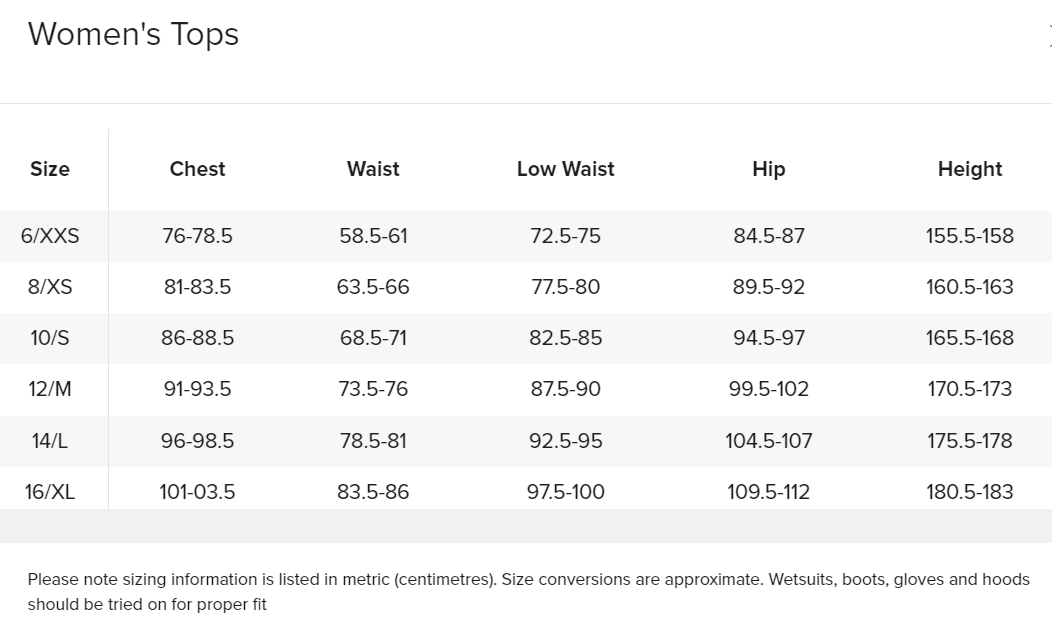Select the Hip column header
Viewport: 1052px width, 624px height.
[x=769, y=169]
